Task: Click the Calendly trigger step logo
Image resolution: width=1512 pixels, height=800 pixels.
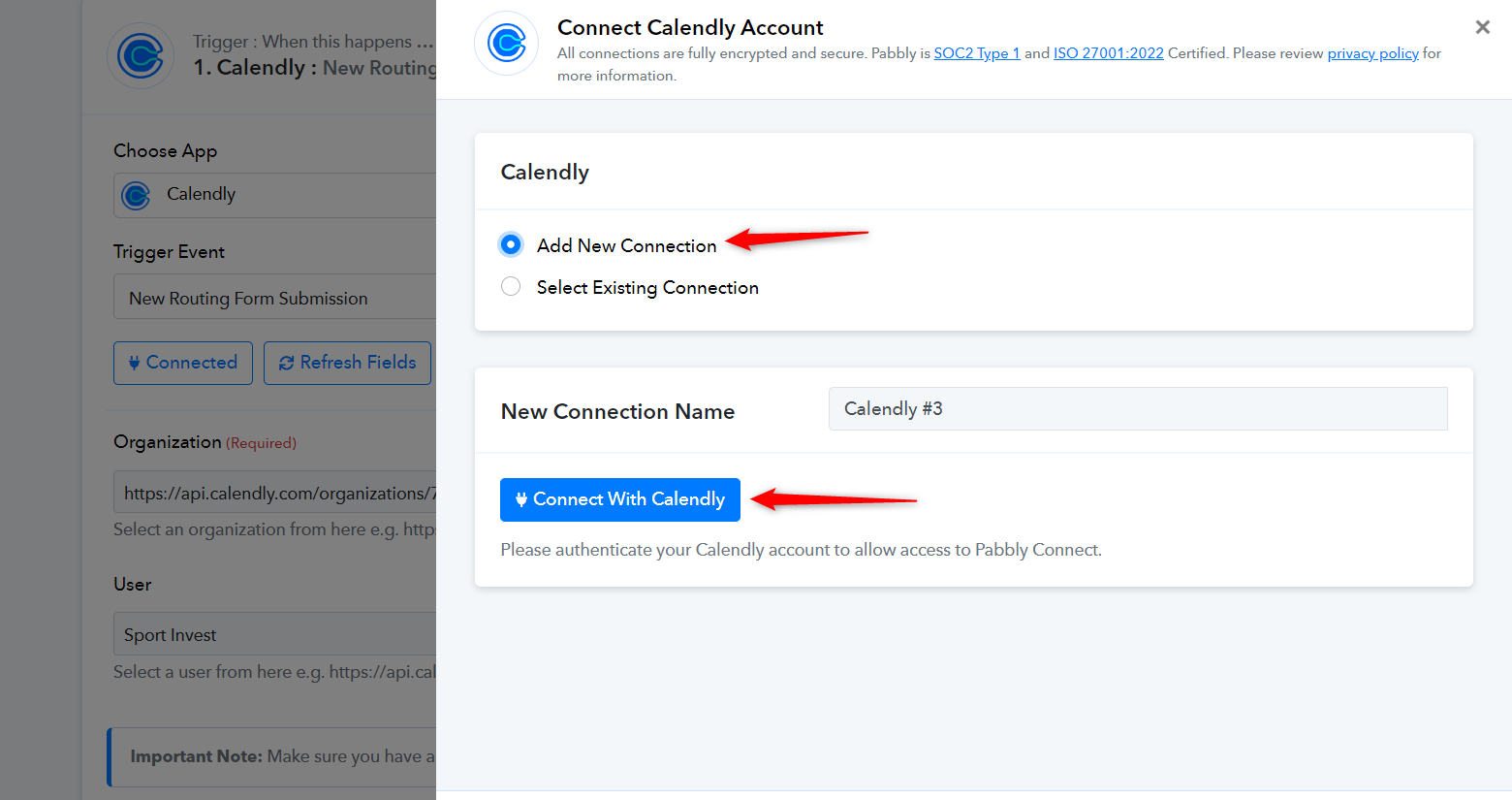Action: click(x=141, y=56)
